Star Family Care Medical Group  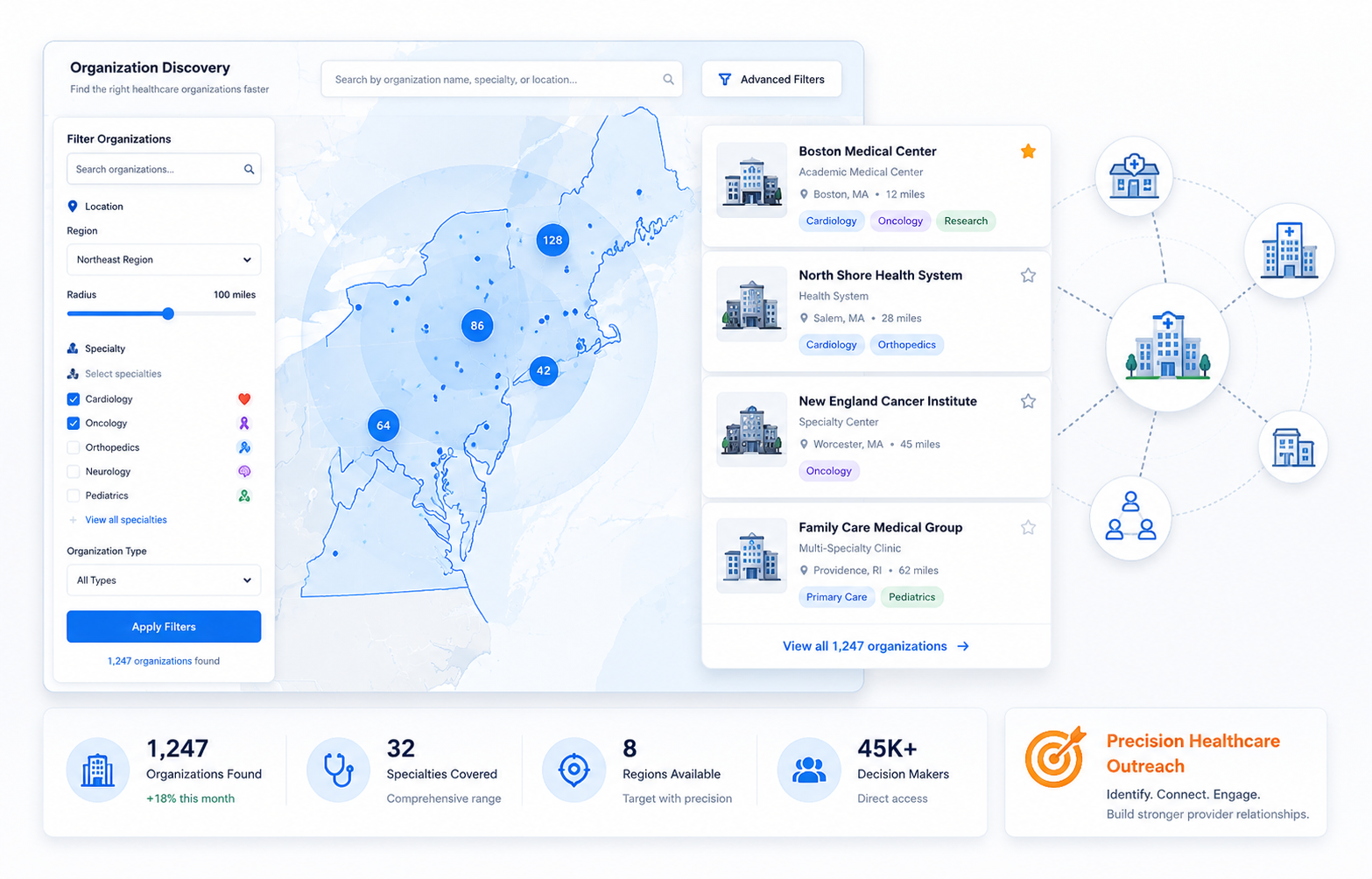point(1028,528)
